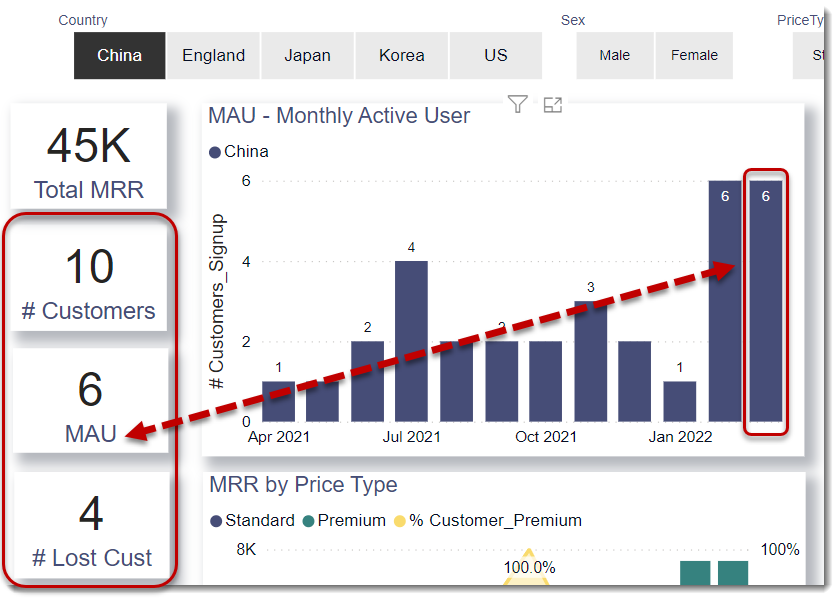The image size is (839, 600).
Task: Click the MRR by Price Type title
Action: click(303, 484)
